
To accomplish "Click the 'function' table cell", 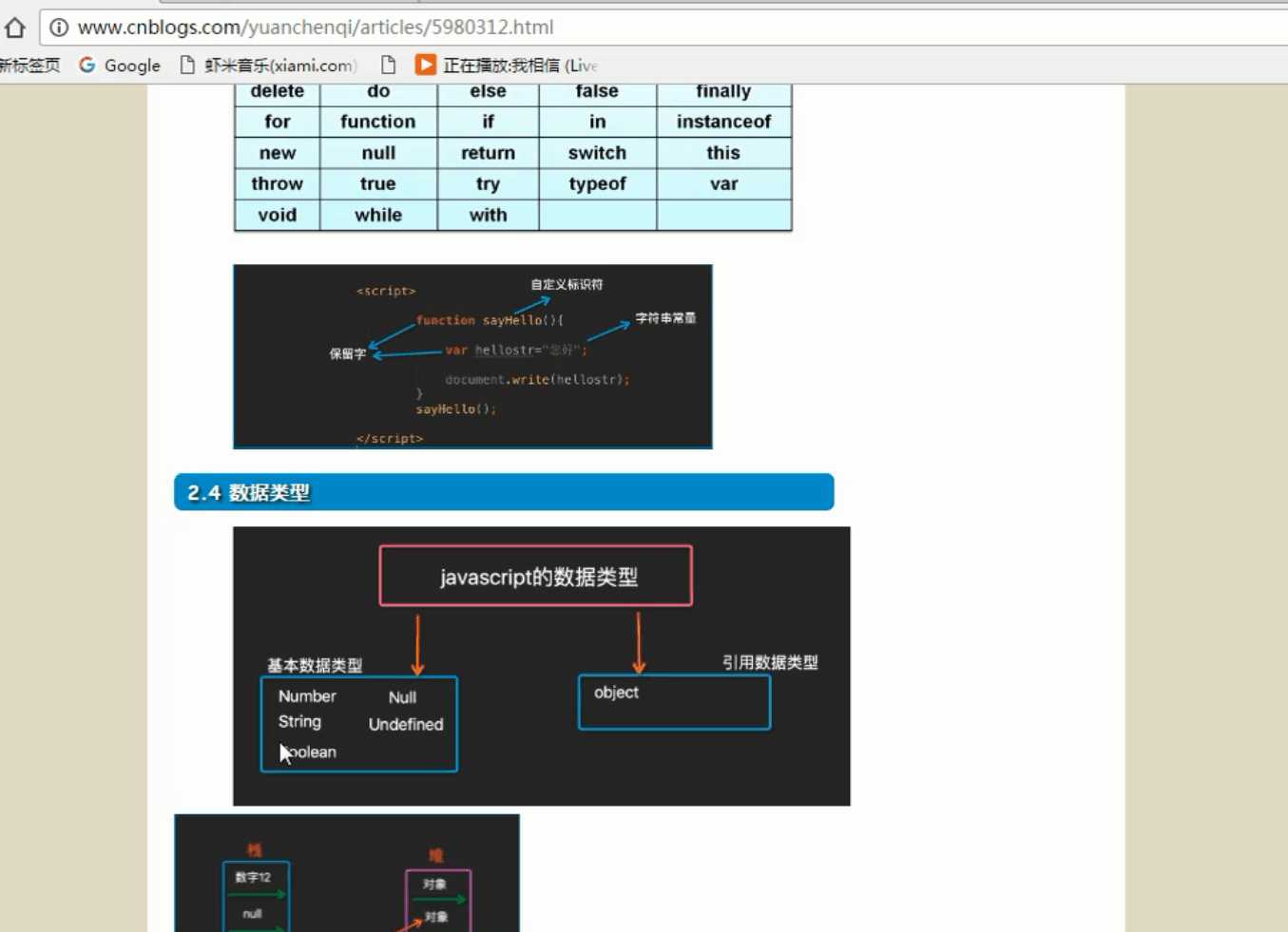I will point(378,122).
